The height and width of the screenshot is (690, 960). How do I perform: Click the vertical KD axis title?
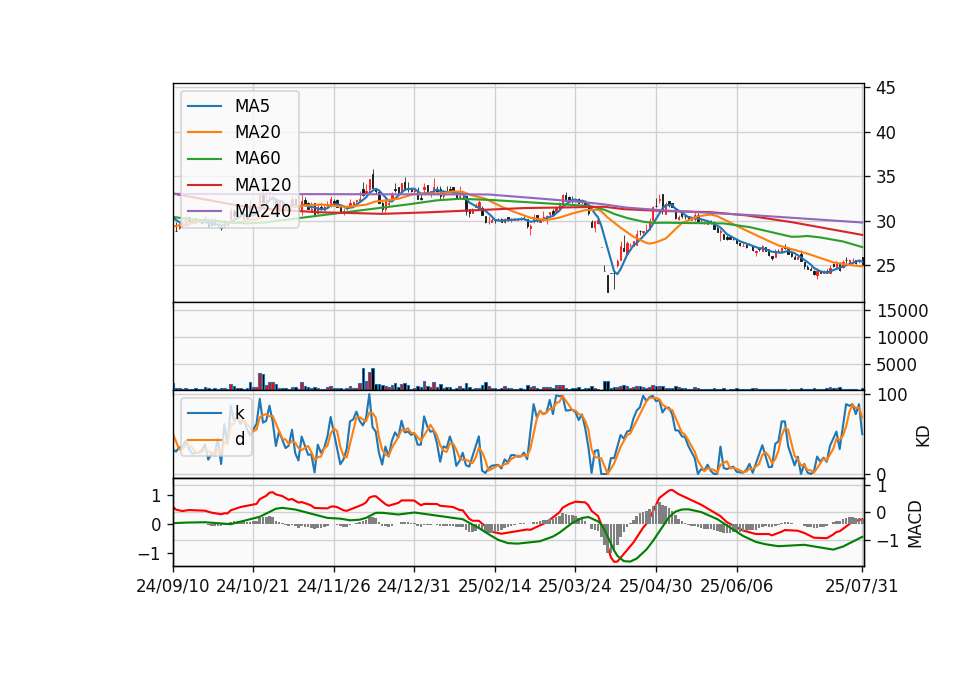click(923, 437)
